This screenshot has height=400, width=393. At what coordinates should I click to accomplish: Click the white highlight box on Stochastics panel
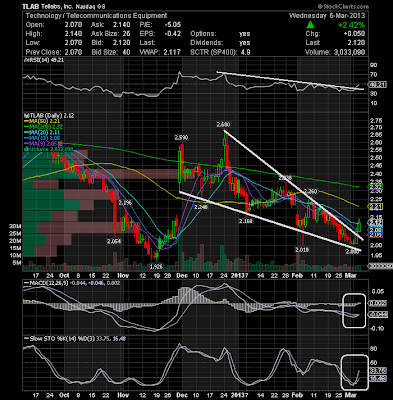(x=355, y=372)
